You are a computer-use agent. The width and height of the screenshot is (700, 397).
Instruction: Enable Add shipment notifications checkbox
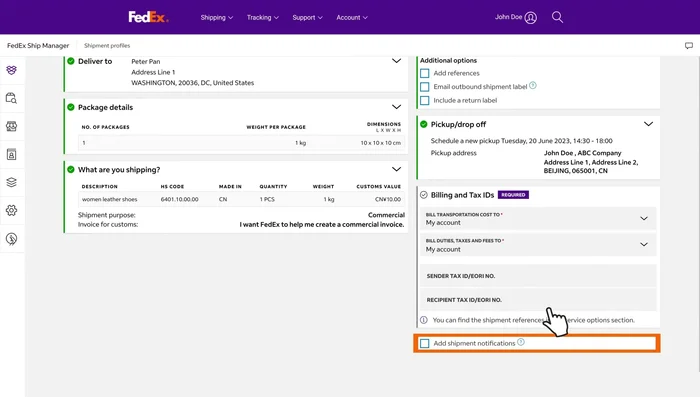click(425, 343)
